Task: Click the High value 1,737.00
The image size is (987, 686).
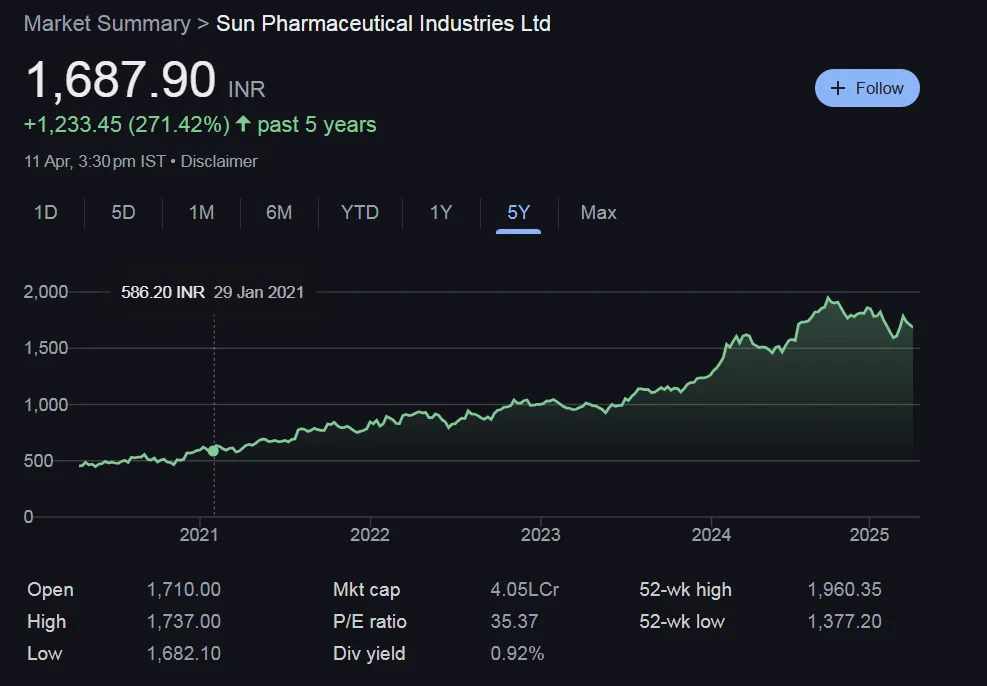Action: tap(184, 622)
